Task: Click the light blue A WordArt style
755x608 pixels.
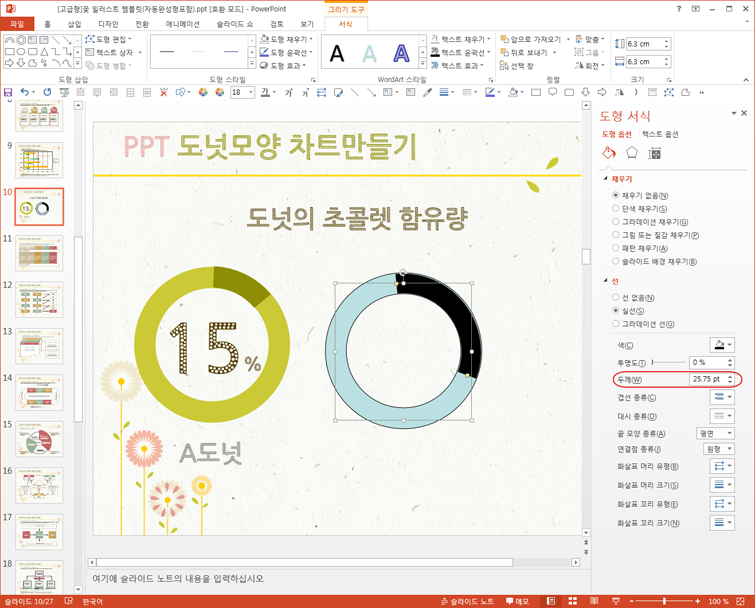Action: [369, 53]
